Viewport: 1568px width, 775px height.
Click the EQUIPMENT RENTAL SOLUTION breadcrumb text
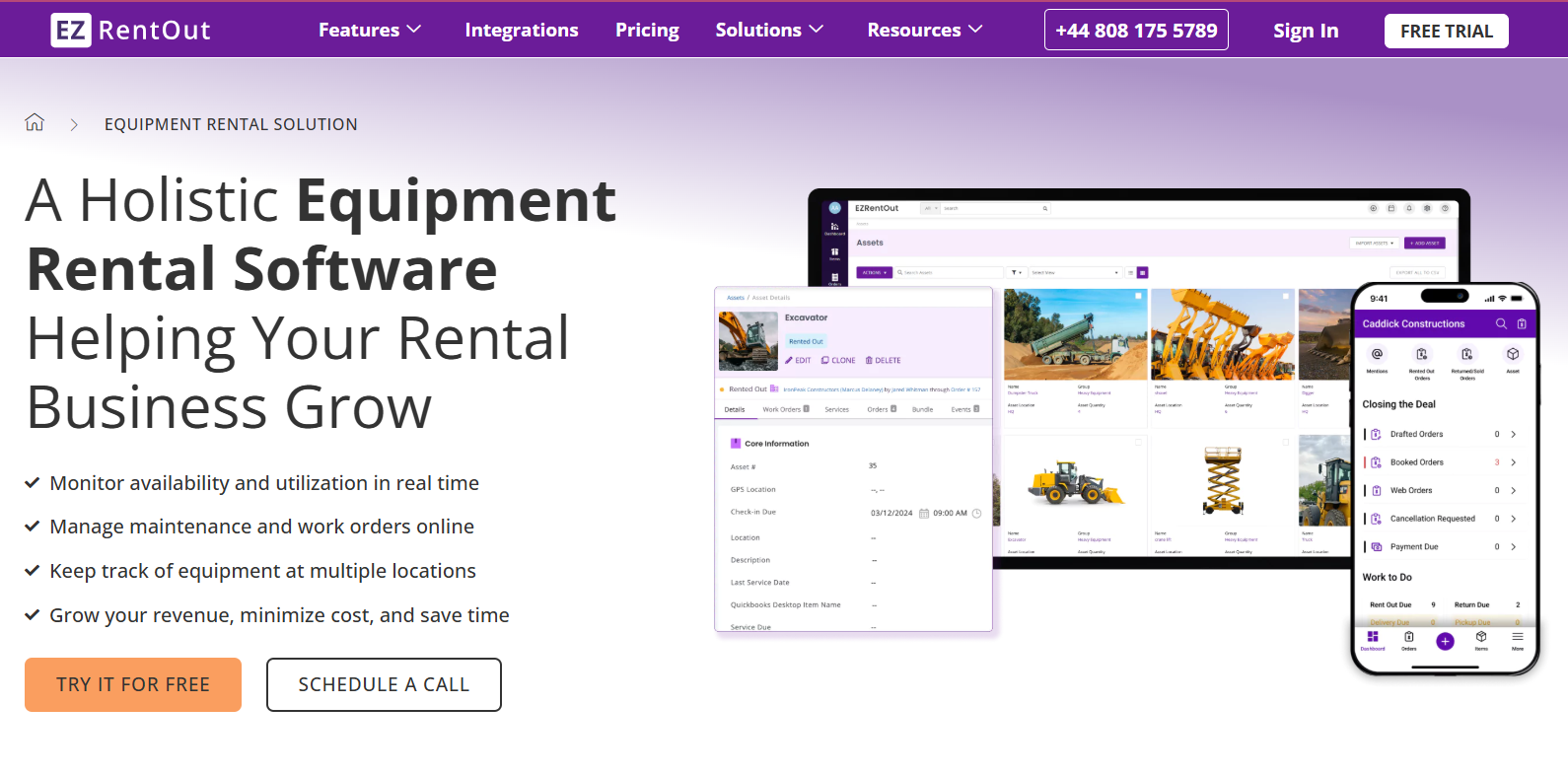coord(231,124)
